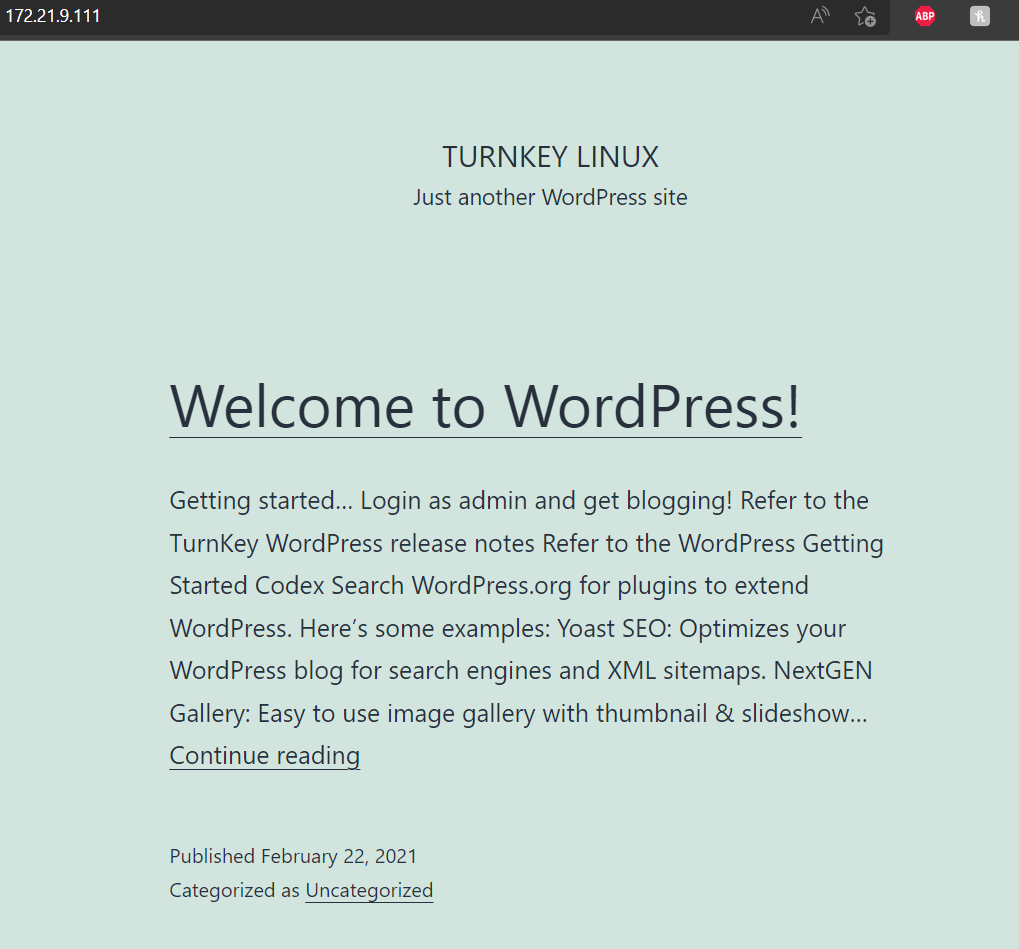Click the Read aloud icon
The image size is (1019, 949).
[820, 16]
